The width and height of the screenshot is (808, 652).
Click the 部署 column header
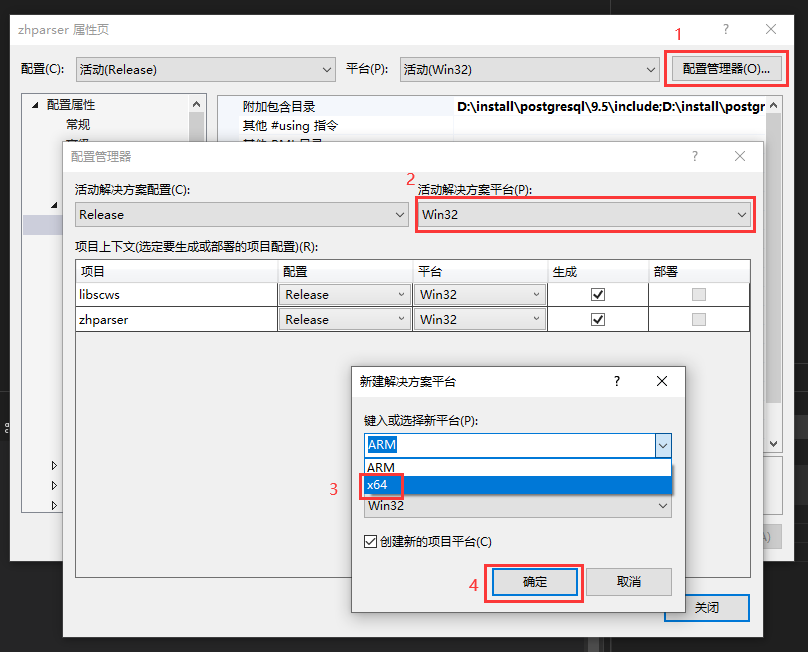tap(699, 272)
